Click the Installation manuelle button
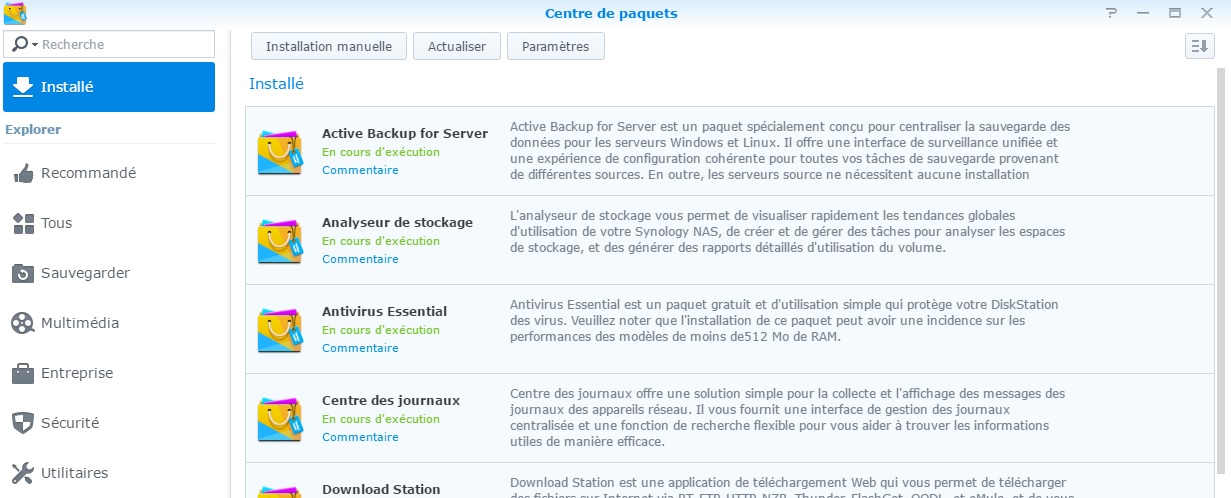The image size is (1231, 498). [329, 46]
